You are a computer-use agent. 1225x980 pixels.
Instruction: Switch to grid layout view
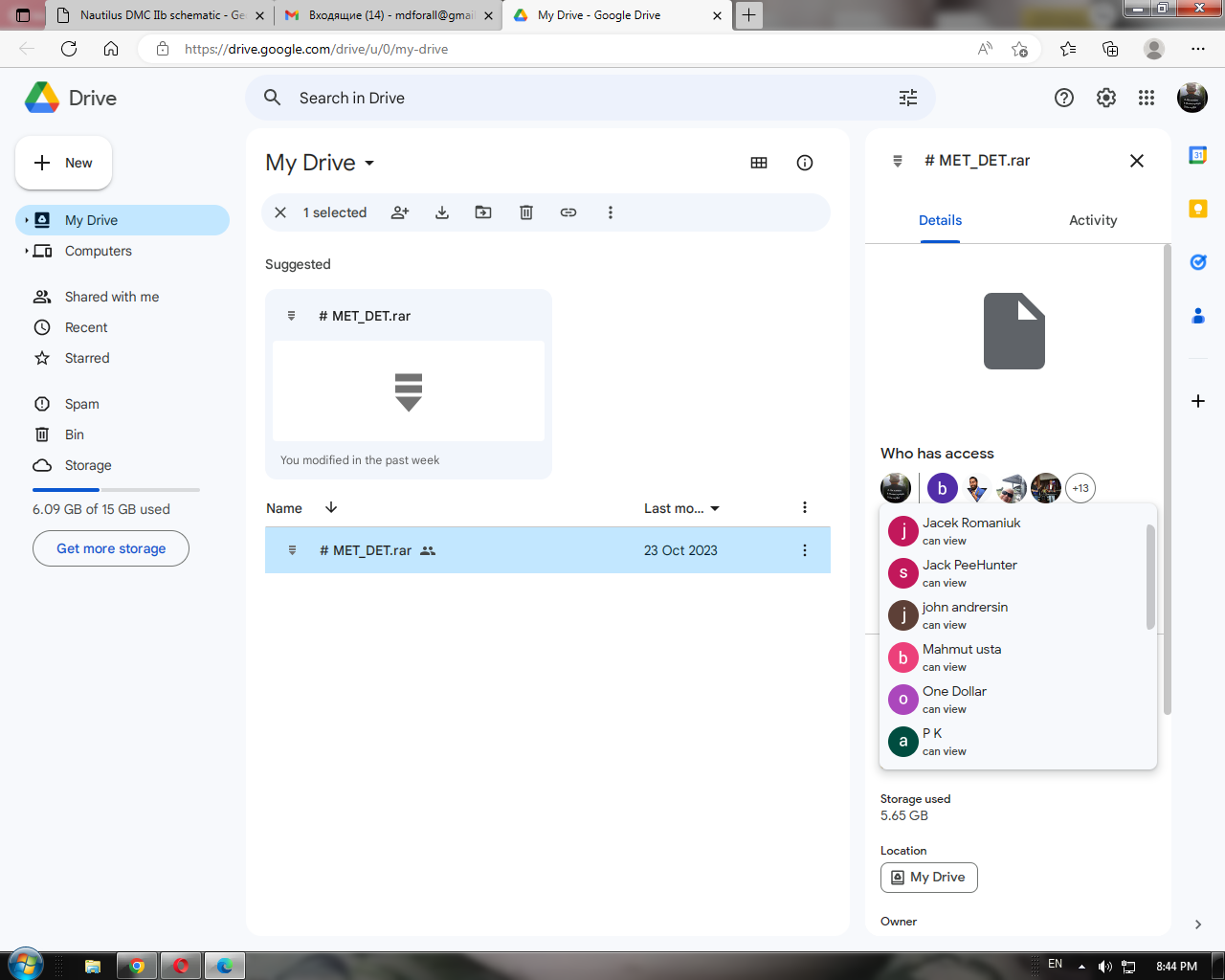pyautogui.click(x=759, y=163)
